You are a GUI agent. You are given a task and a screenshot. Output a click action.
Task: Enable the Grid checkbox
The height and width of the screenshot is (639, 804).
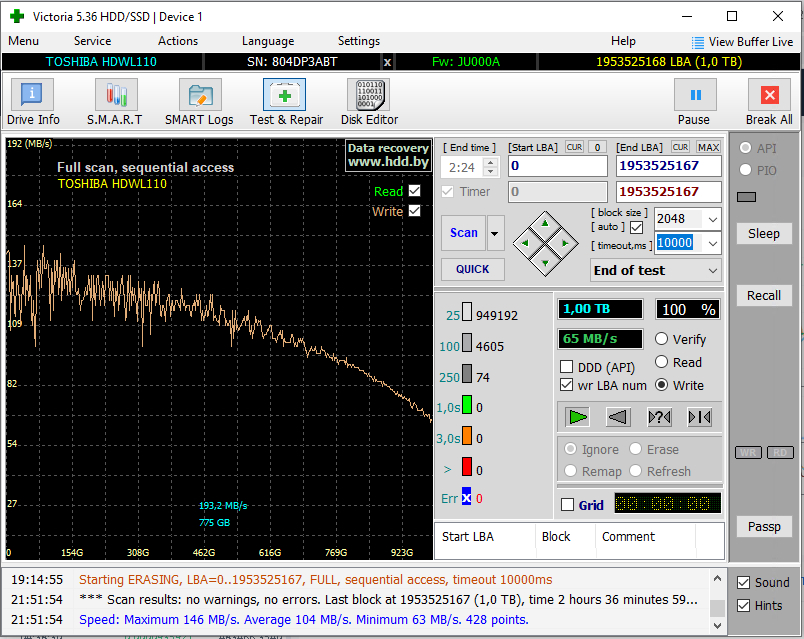pos(567,505)
